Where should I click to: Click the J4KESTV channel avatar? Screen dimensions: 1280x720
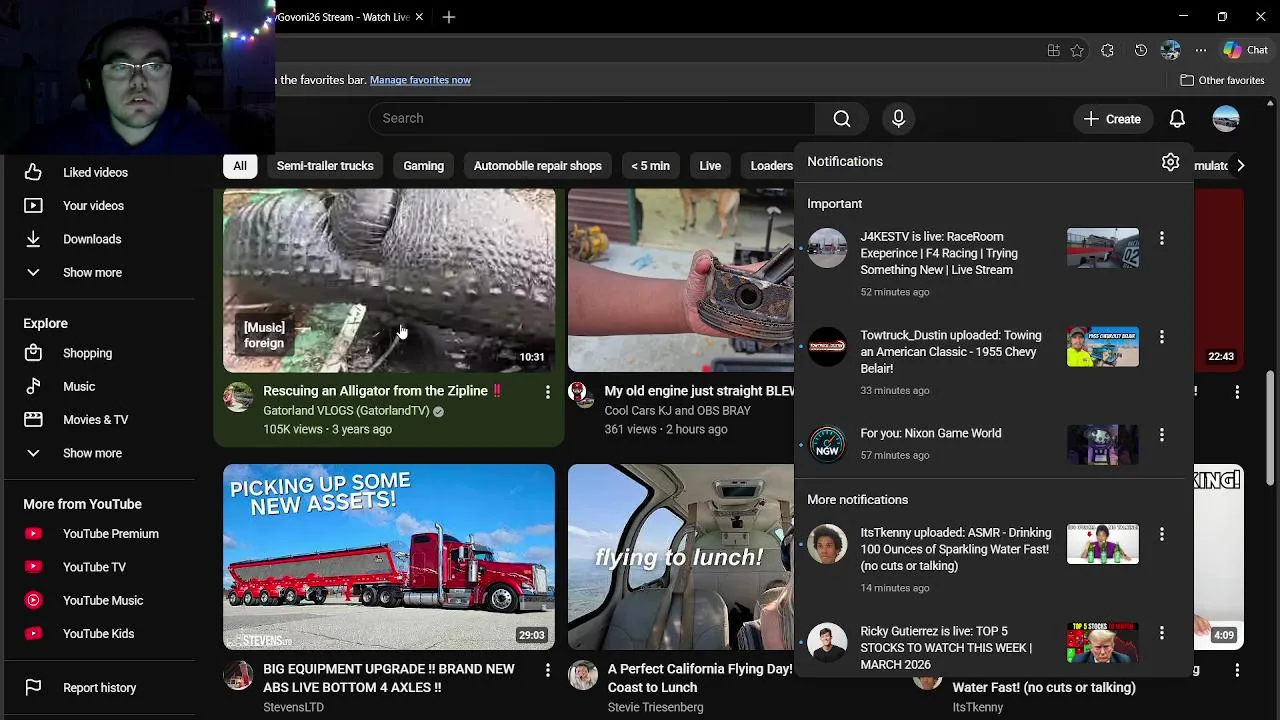(x=827, y=248)
